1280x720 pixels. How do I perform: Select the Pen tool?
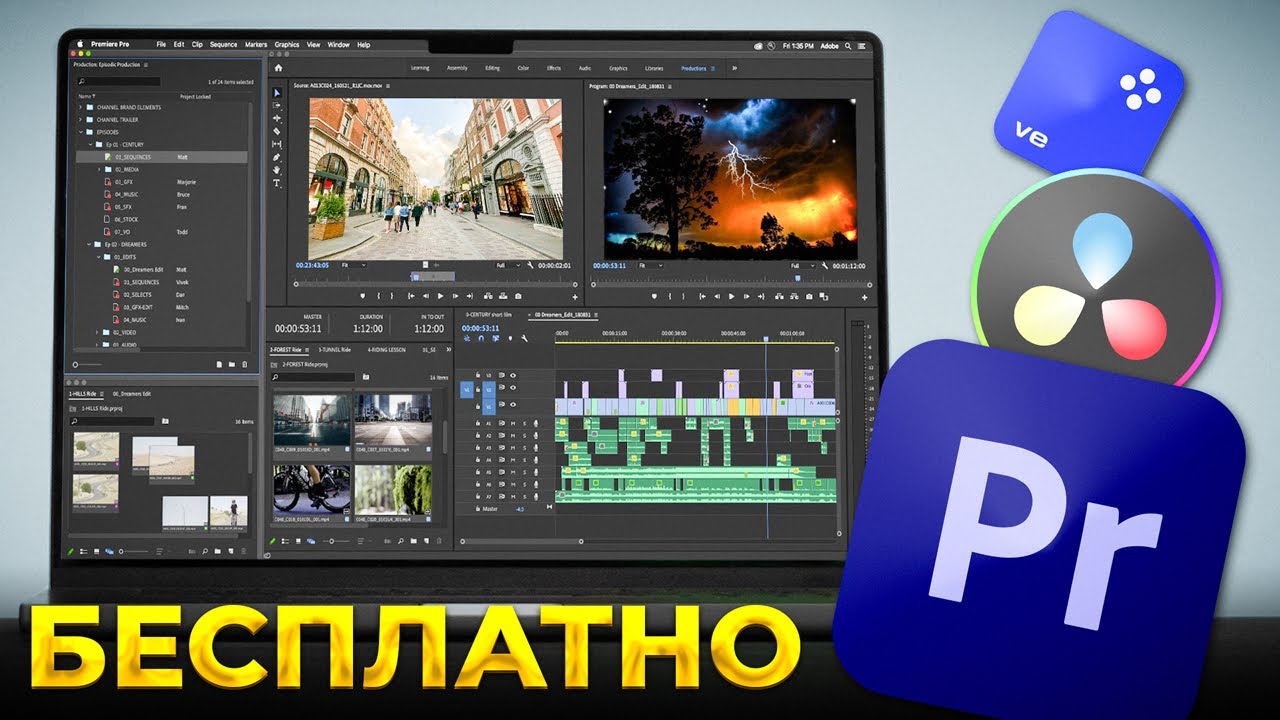coord(277,158)
